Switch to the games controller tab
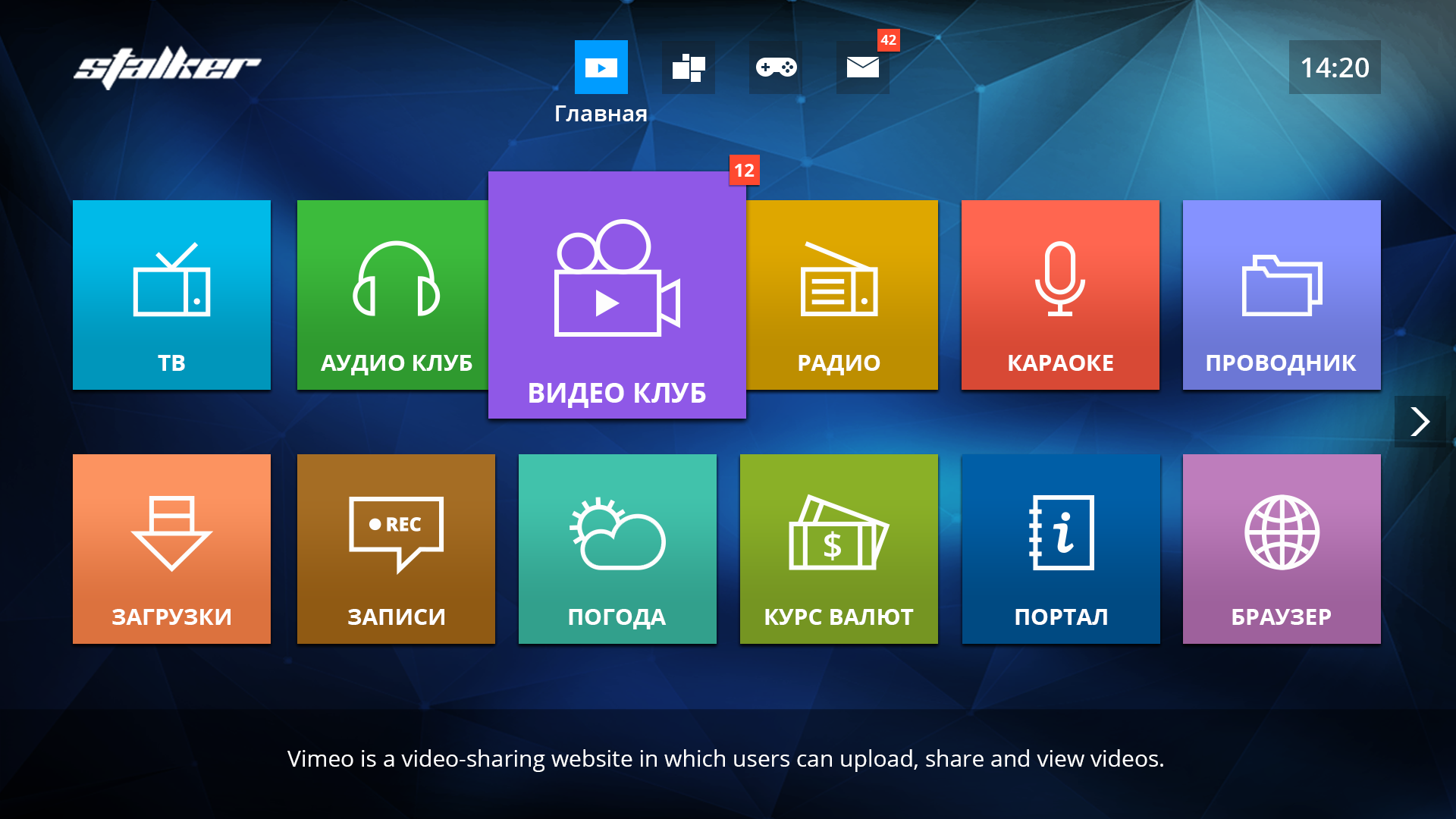Image resolution: width=1456 pixels, height=819 pixels. tap(775, 67)
